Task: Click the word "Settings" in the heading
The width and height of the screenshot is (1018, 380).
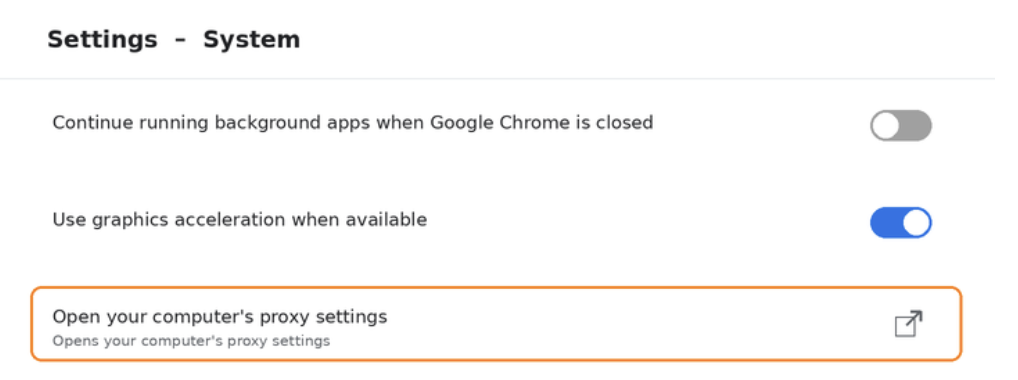Action: coord(102,40)
